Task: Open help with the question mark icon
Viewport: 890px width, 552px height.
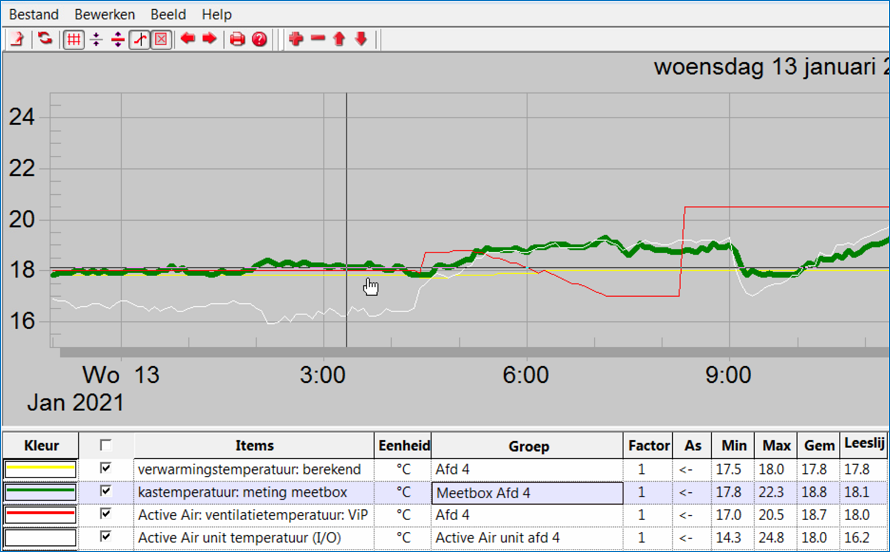Action: click(x=259, y=39)
